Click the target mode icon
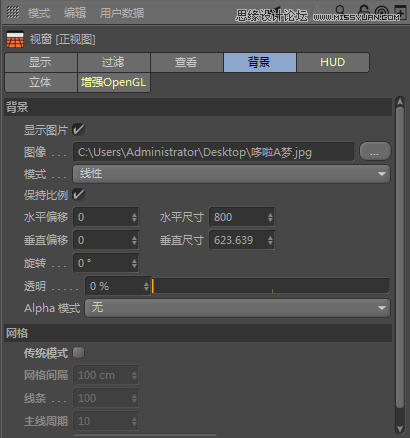410x438 pixels. (382, 12)
